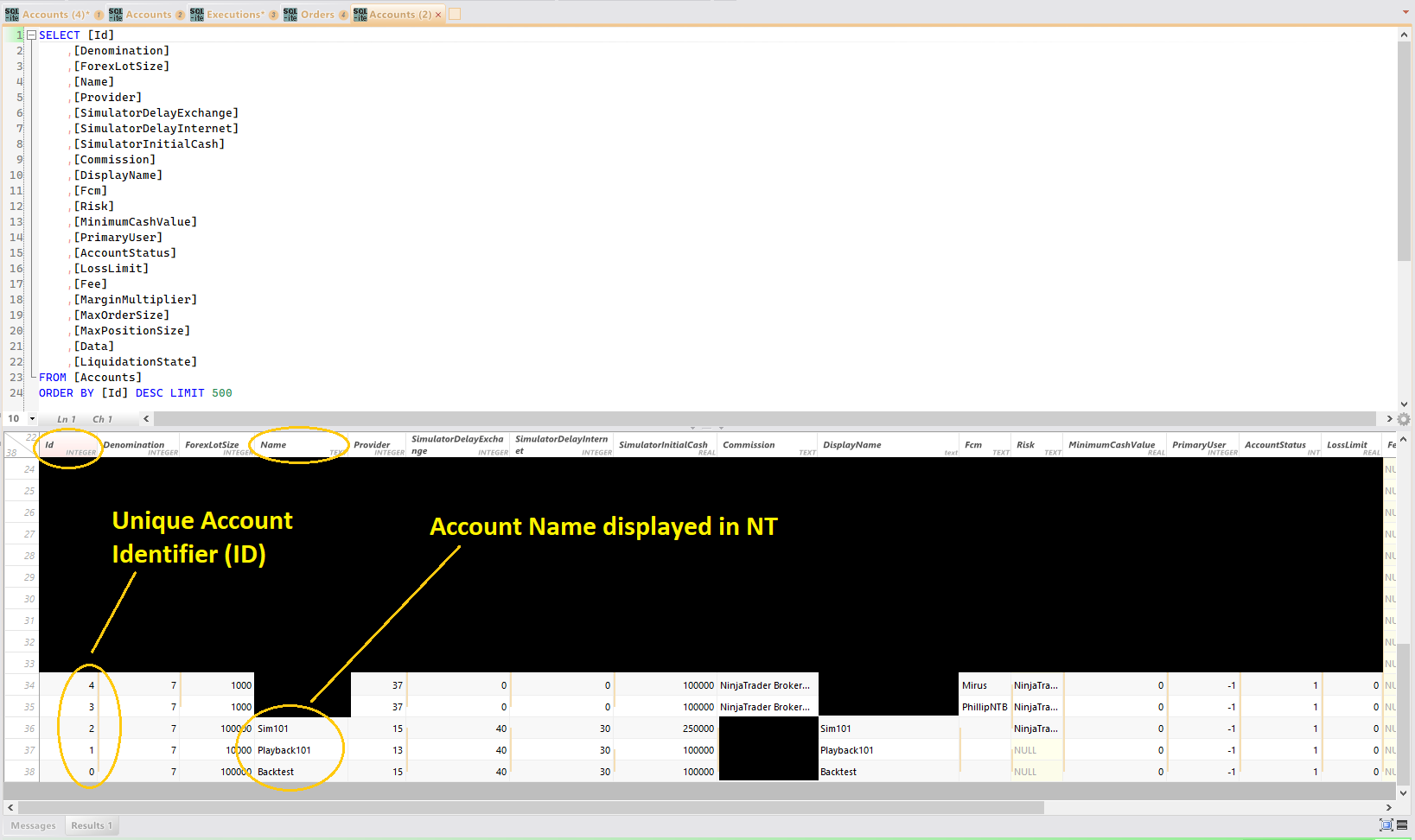Image resolution: width=1415 pixels, height=840 pixels.
Task: Click row 34 NinjaTrader Broker Commission cell
Action: (768, 685)
